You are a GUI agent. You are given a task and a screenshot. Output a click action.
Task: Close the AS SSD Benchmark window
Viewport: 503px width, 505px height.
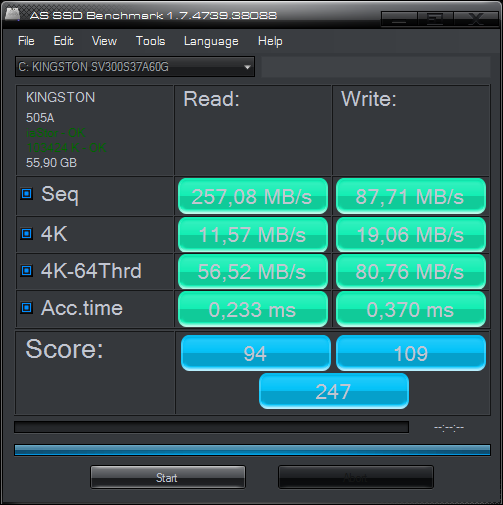[476, 19]
